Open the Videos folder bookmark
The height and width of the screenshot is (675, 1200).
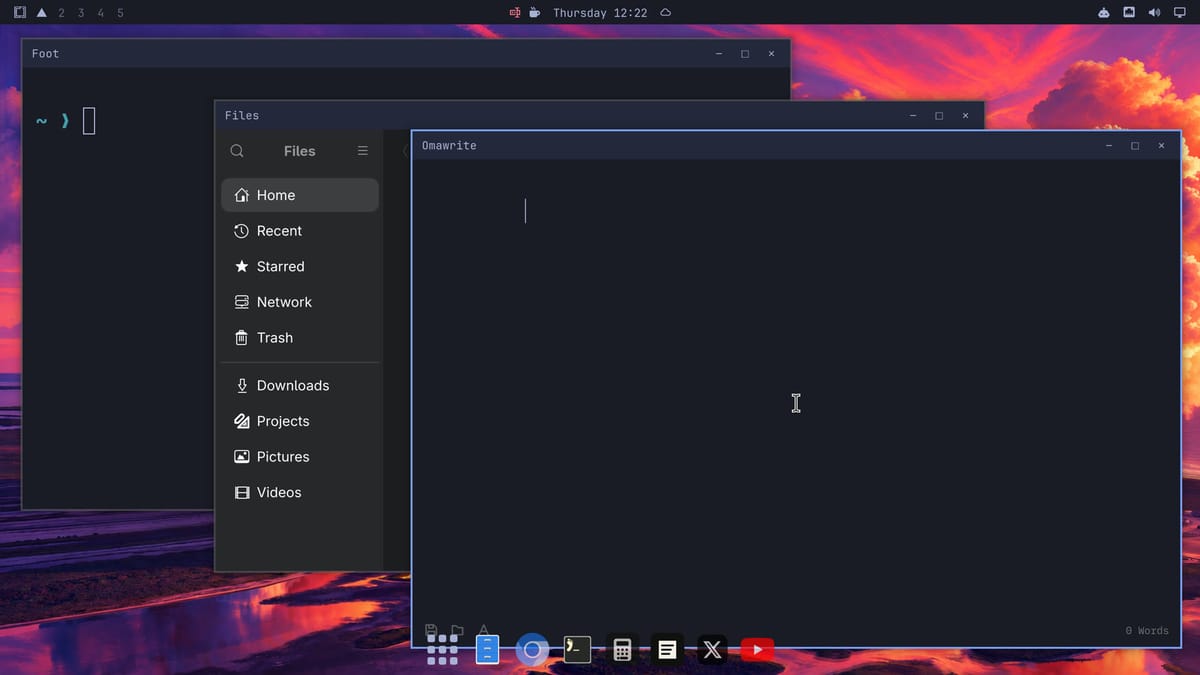pos(300,492)
